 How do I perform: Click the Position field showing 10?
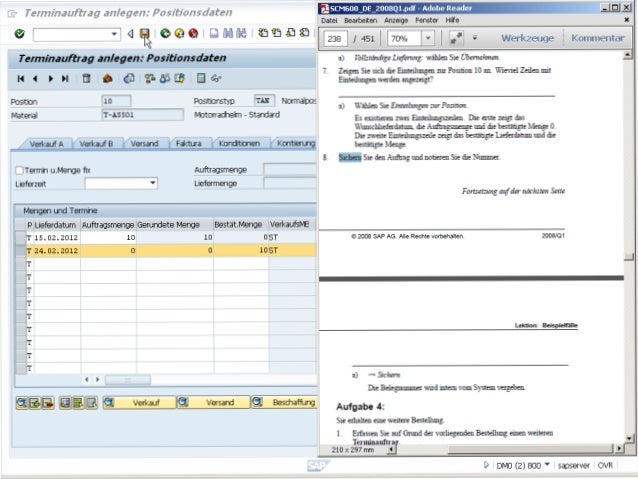[116, 101]
